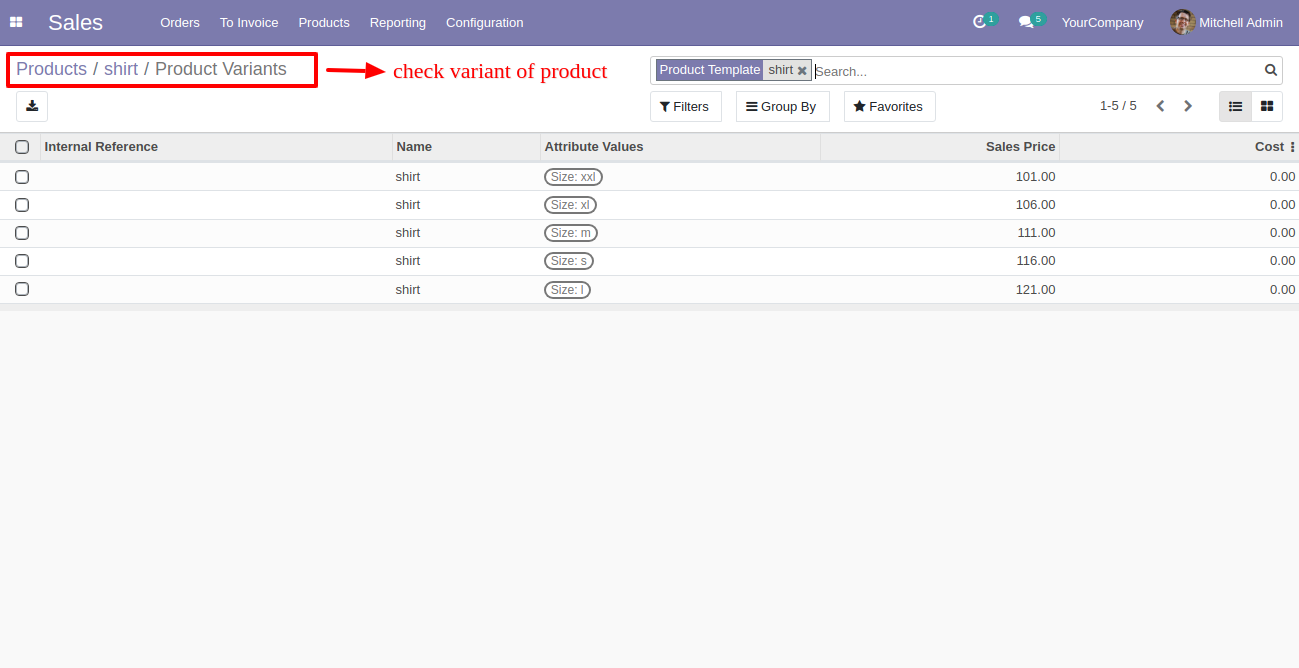The height and width of the screenshot is (668, 1299).
Task: Click the 121.00 sales price
Action: point(1035,290)
